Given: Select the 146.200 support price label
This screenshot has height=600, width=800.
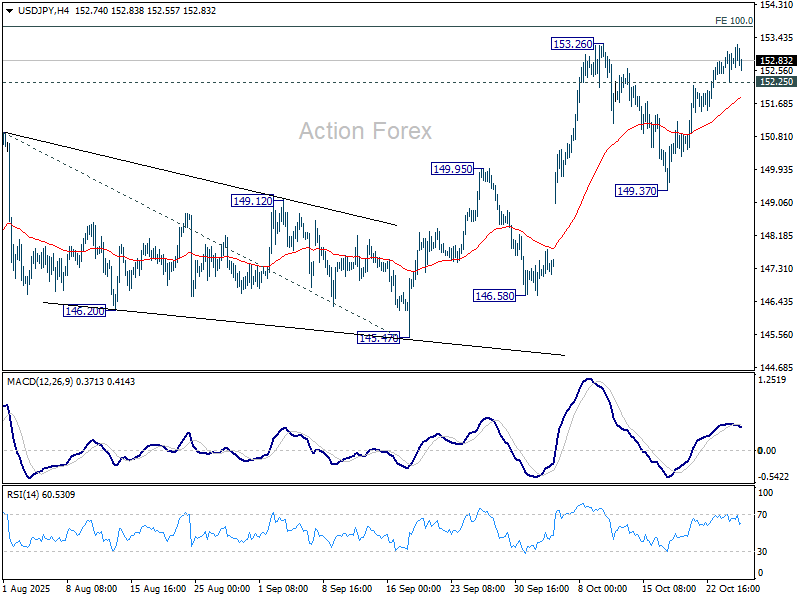Looking at the screenshot, I should 85,311.
